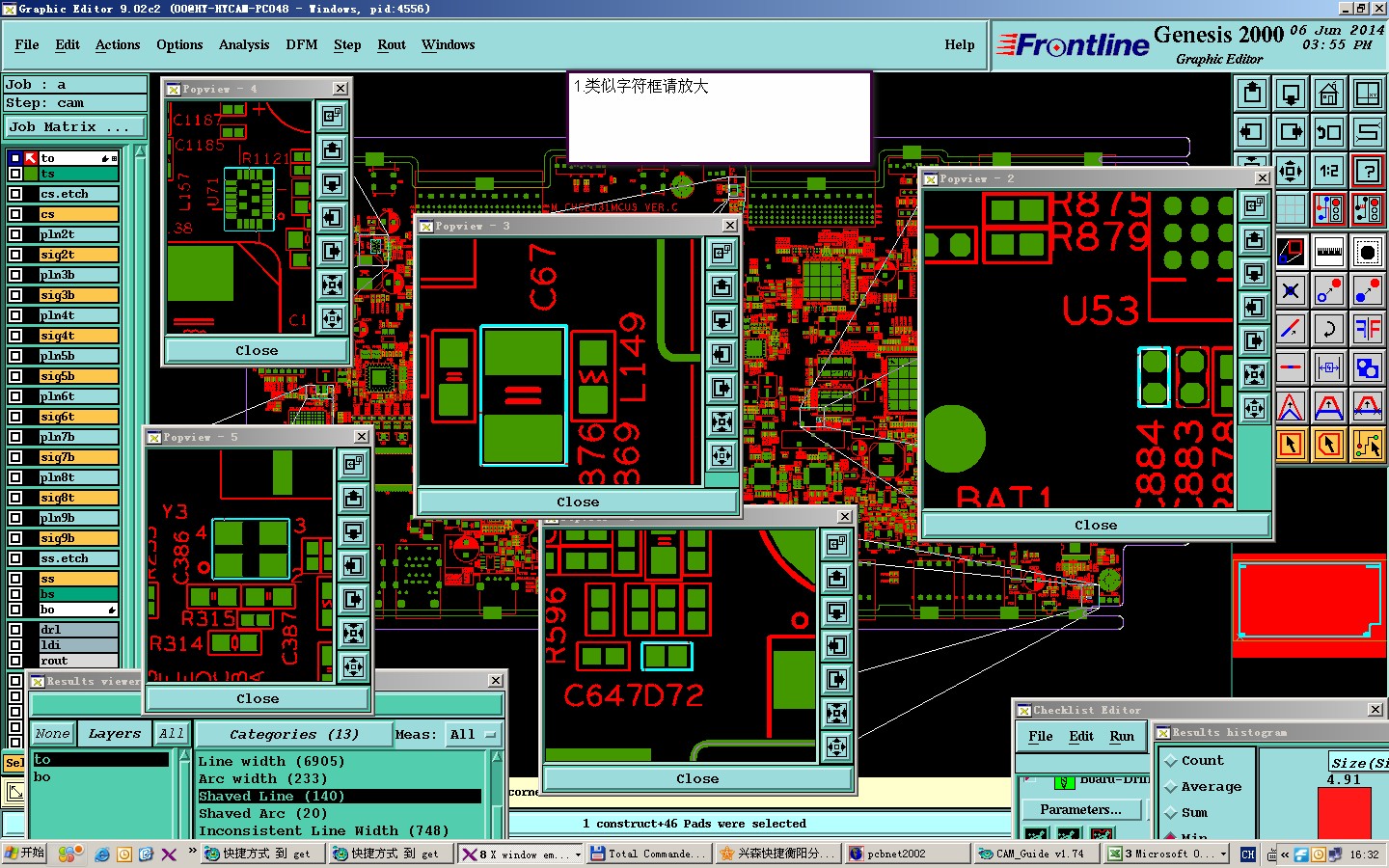
Task: Select Inconsistent Line Width (748) category
Action: (323, 830)
